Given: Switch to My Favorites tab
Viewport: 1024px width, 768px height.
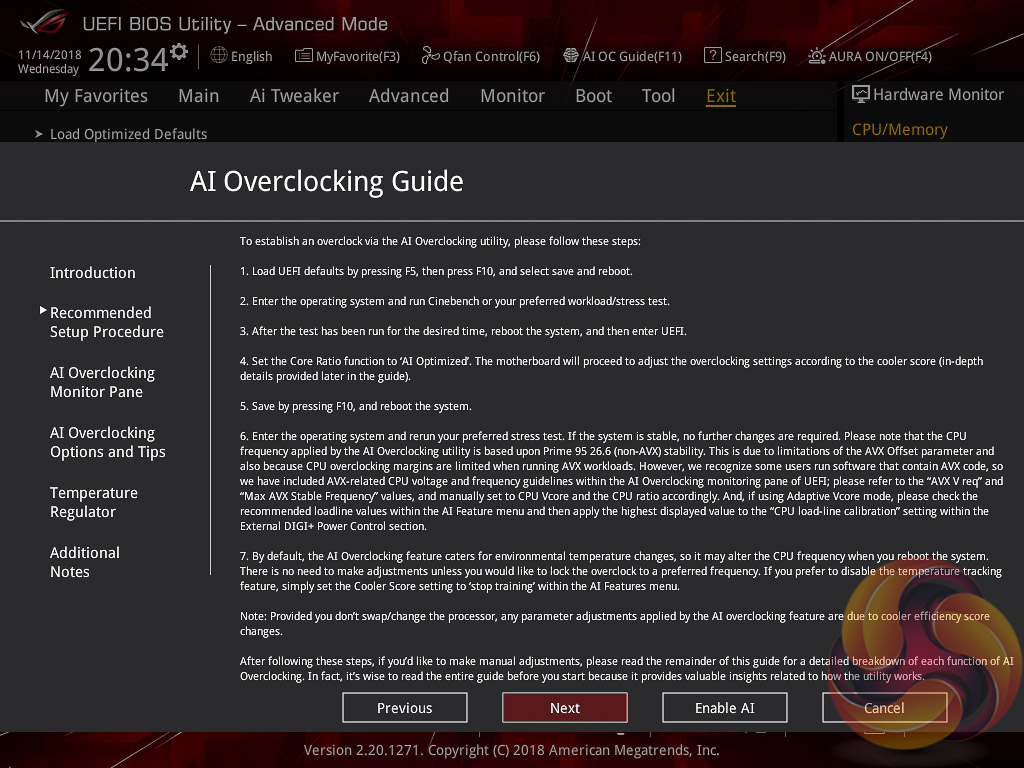Looking at the screenshot, I should [x=96, y=96].
